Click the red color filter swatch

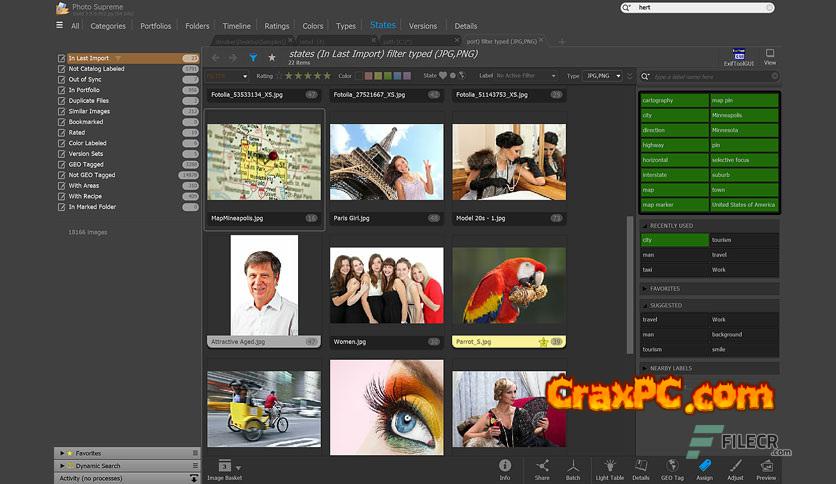[x=369, y=75]
